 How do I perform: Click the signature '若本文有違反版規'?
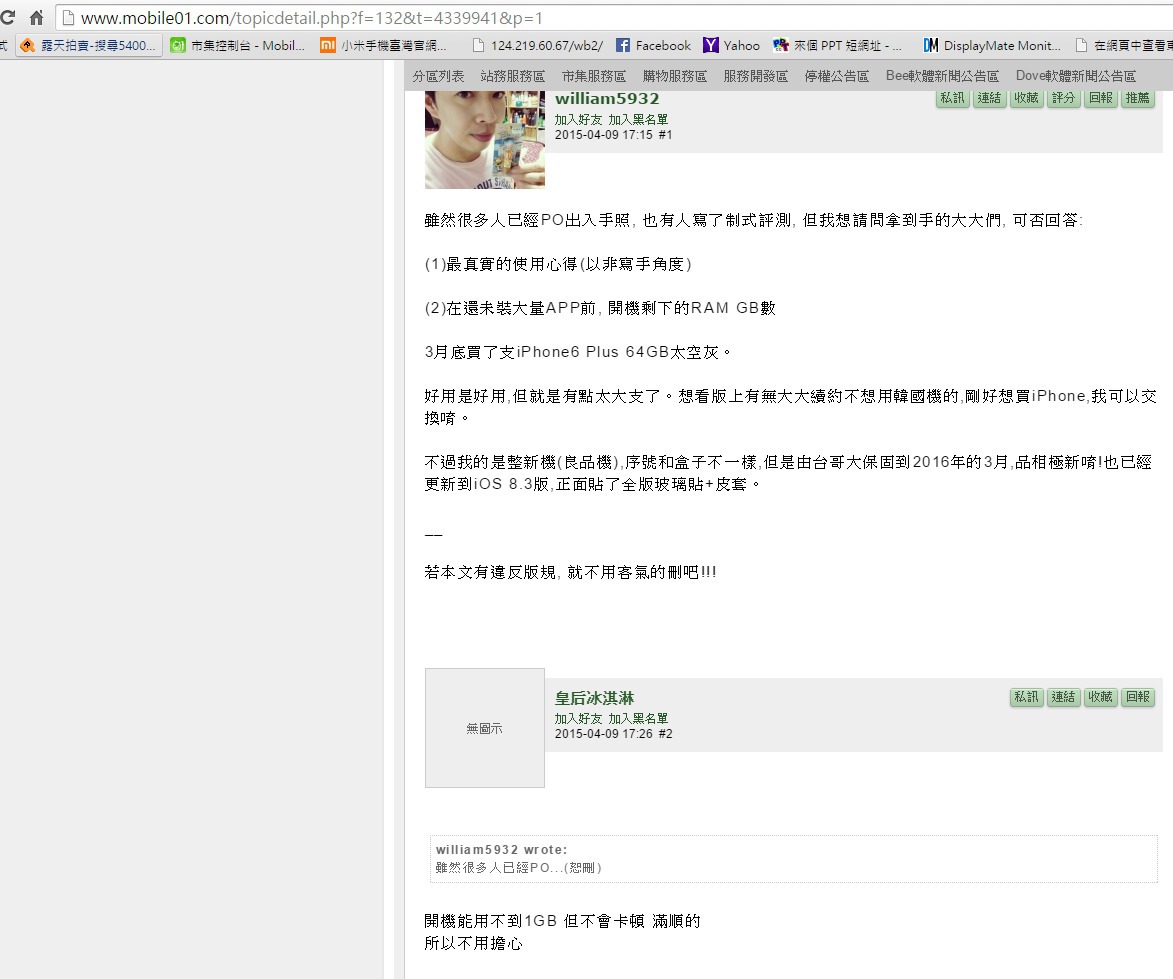click(490, 572)
